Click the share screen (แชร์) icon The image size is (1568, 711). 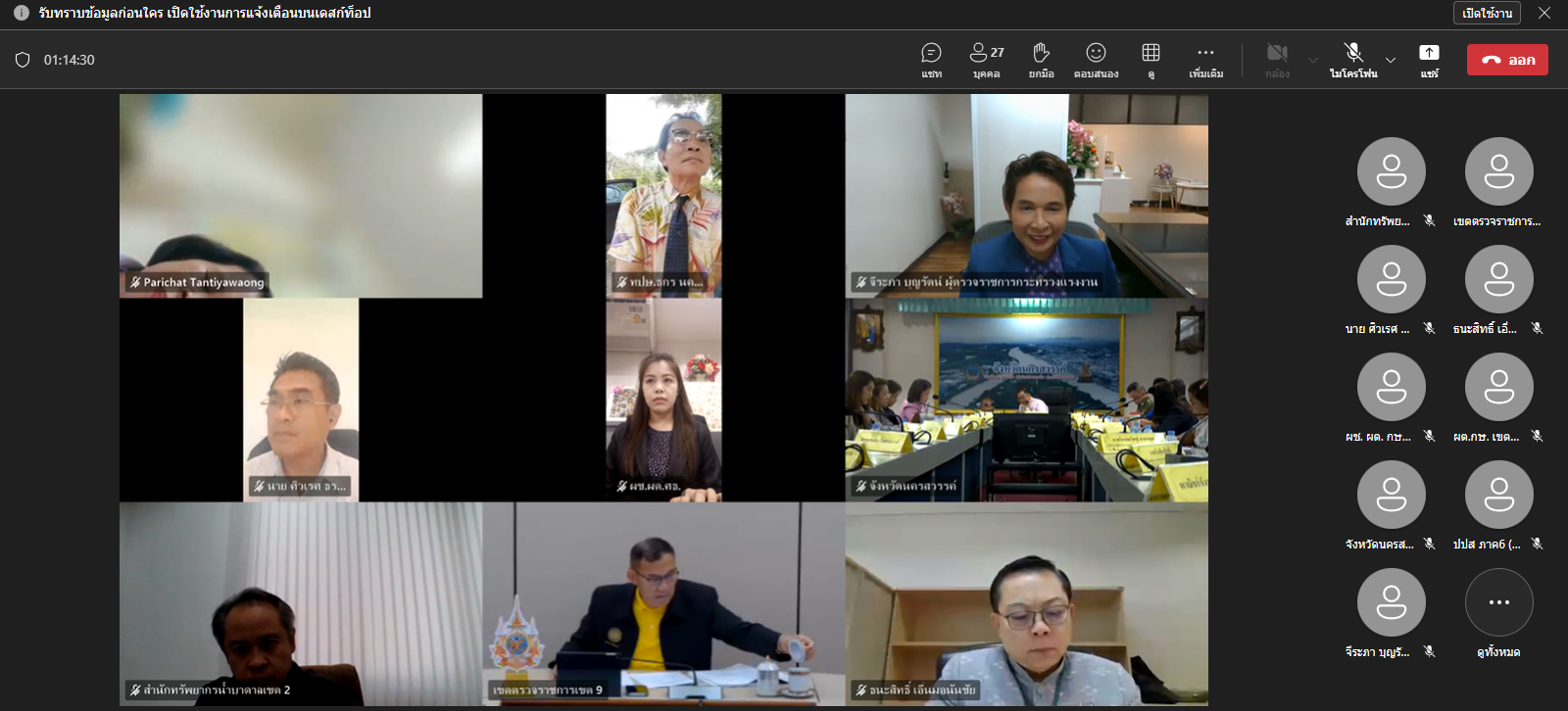[1429, 59]
